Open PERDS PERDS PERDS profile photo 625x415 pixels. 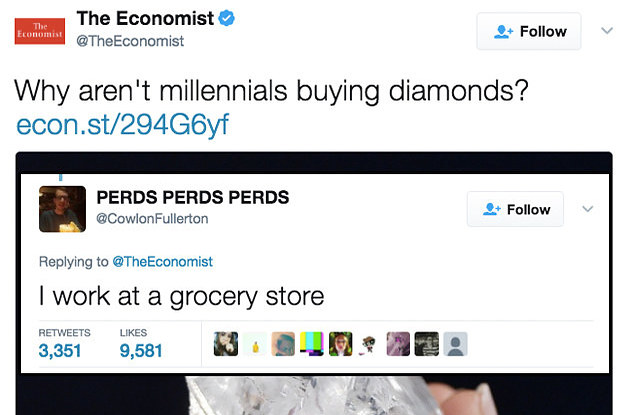(61, 209)
